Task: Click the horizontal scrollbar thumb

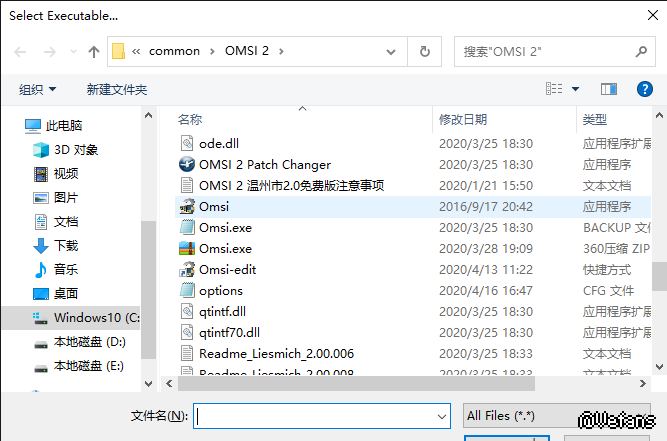Action: pyautogui.click(x=356, y=384)
